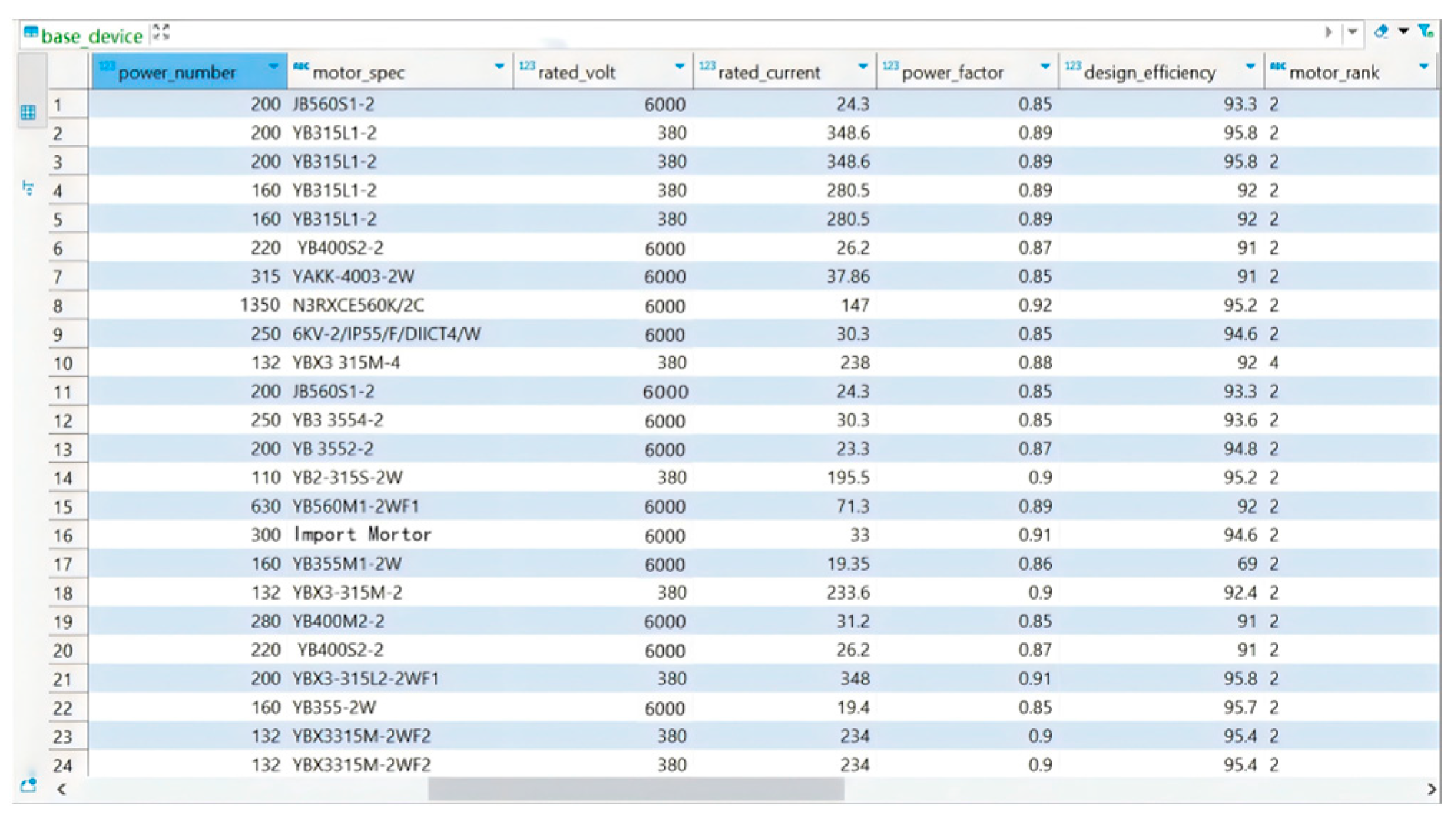Screen dimensions: 1456x828
Task: Click the N3RXCE560K/2C motor_spec cell
Action: coord(358,305)
